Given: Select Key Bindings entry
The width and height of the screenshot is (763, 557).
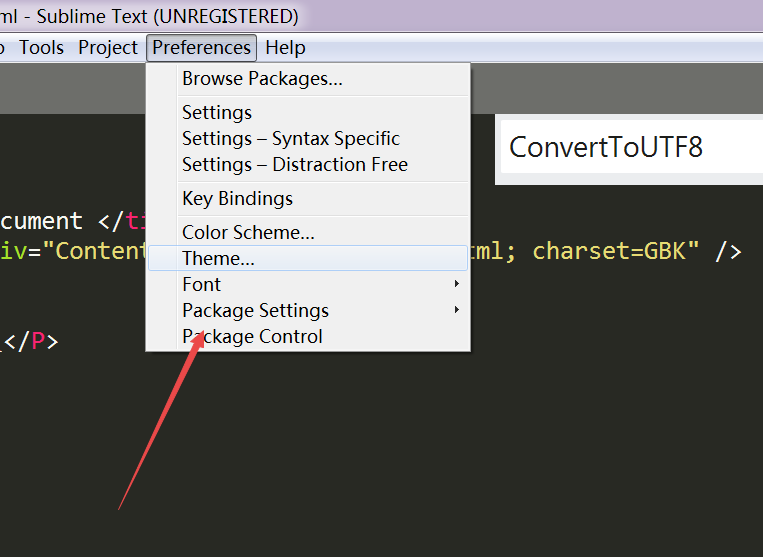Looking at the screenshot, I should [x=308, y=198].
